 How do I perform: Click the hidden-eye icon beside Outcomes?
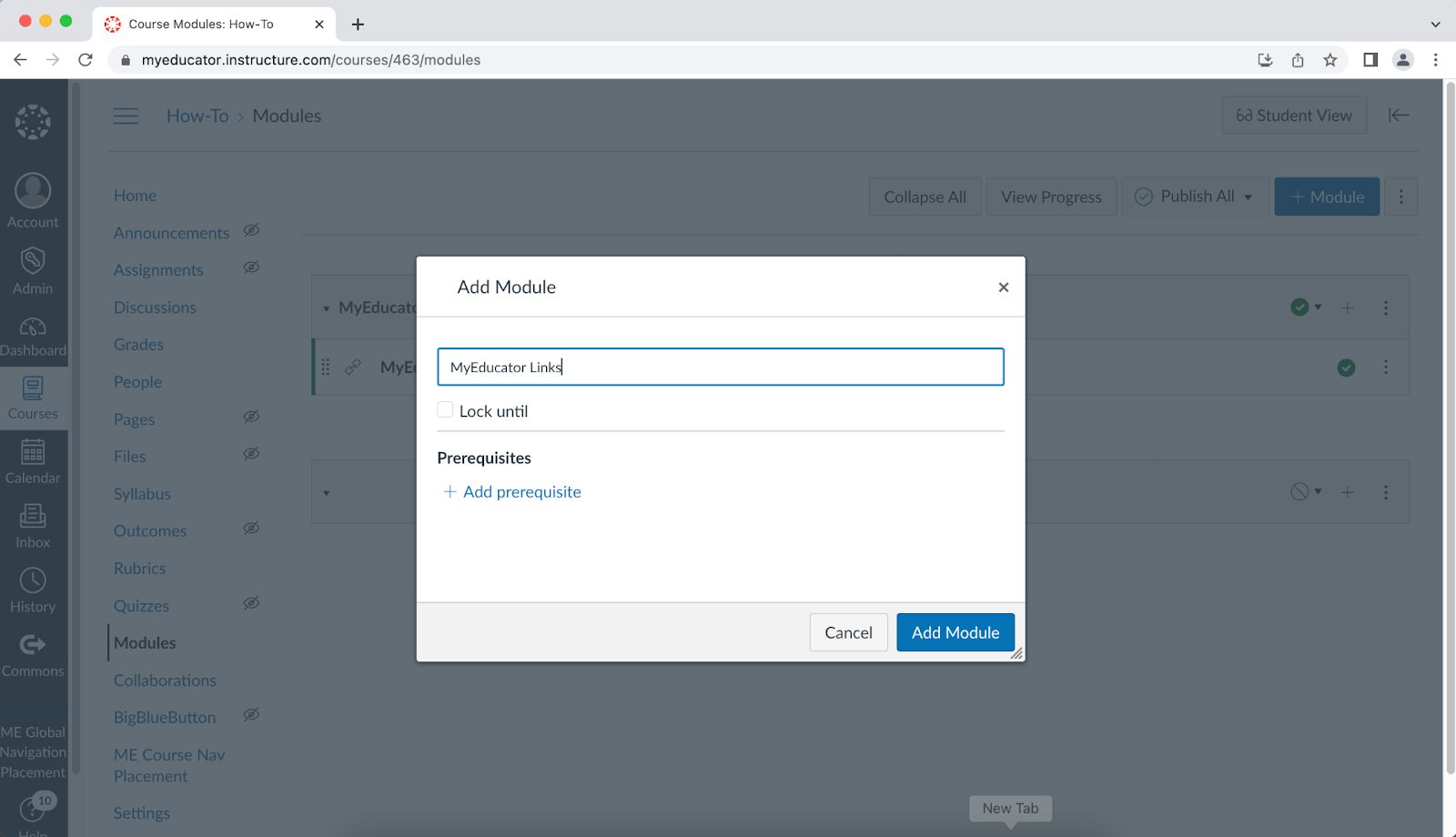click(251, 529)
